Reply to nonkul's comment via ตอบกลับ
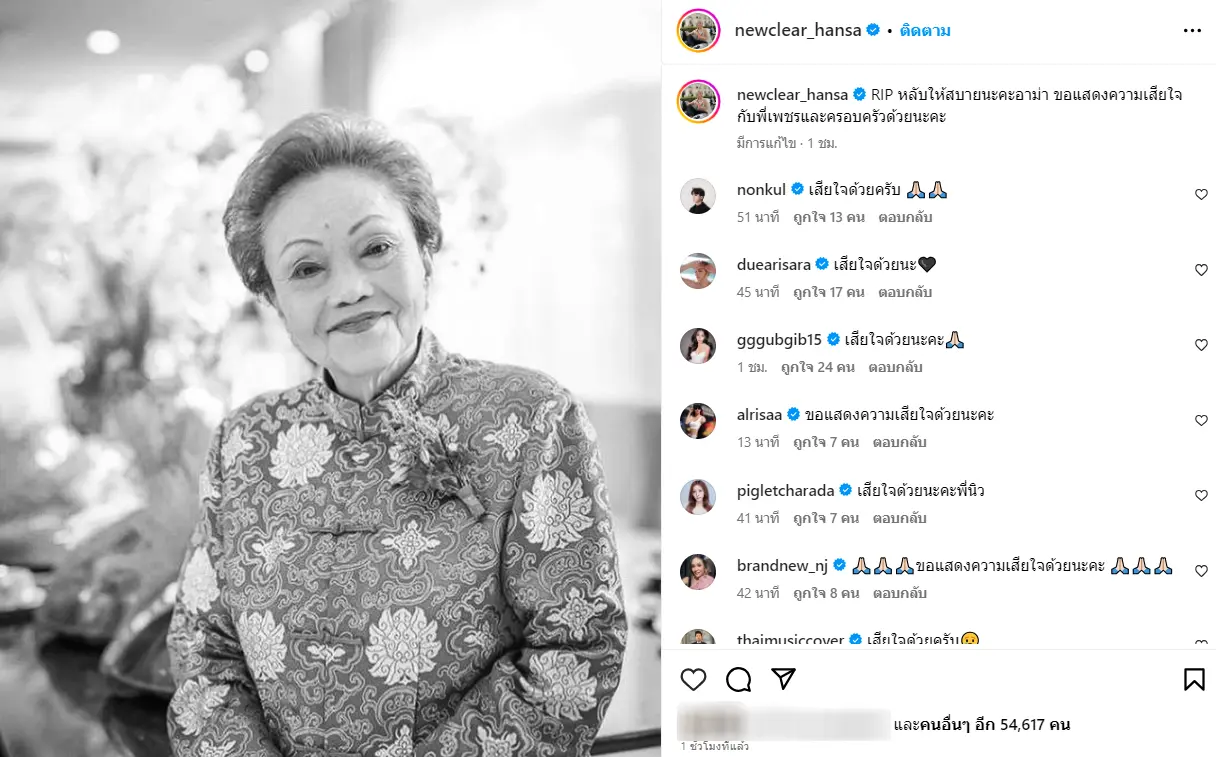The height and width of the screenshot is (757, 1216). point(905,217)
